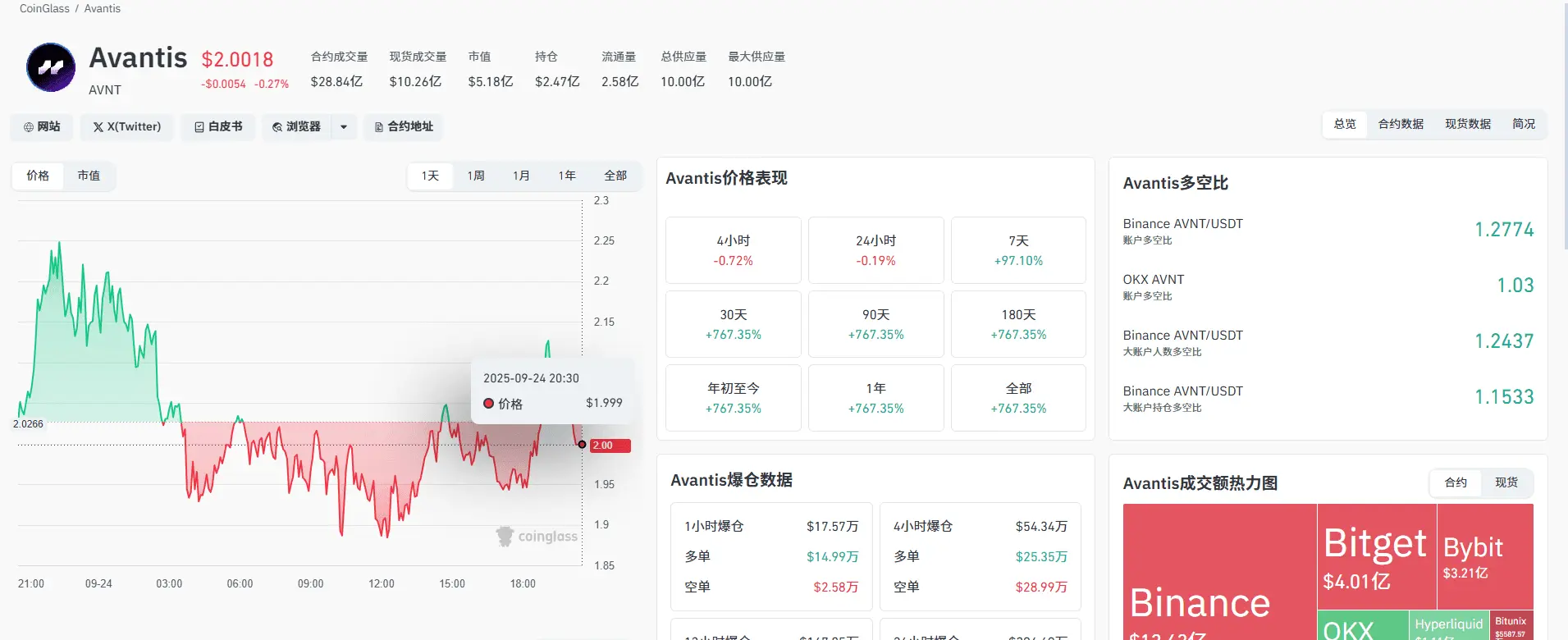Set chart range to 1天
Image resolution: width=1568 pixels, height=640 pixels.
click(431, 176)
